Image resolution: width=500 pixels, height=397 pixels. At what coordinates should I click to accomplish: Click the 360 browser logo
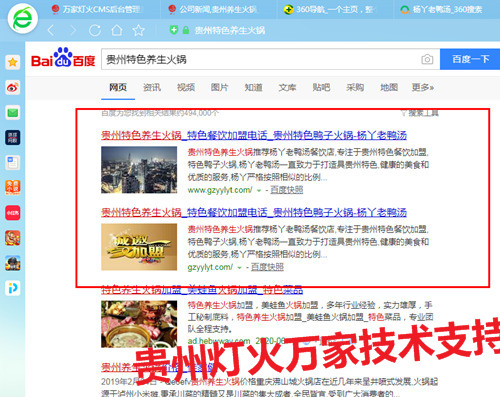coord(23,18)
